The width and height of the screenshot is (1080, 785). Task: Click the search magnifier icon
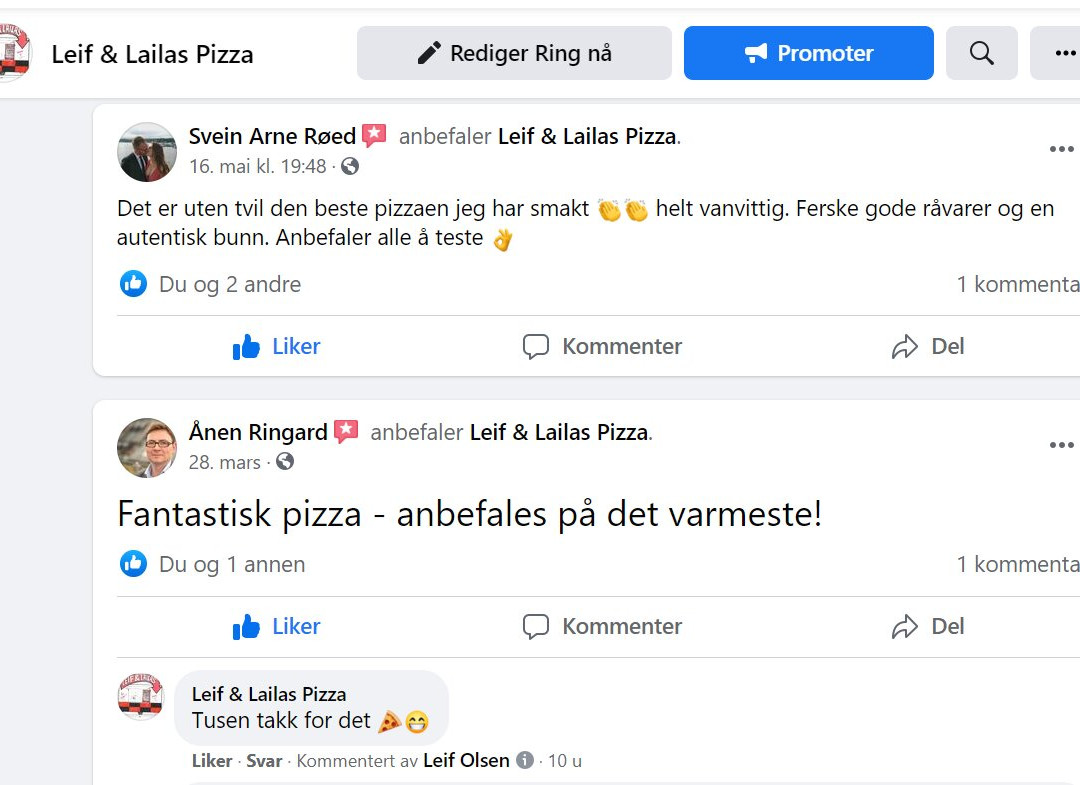point(982,53)
